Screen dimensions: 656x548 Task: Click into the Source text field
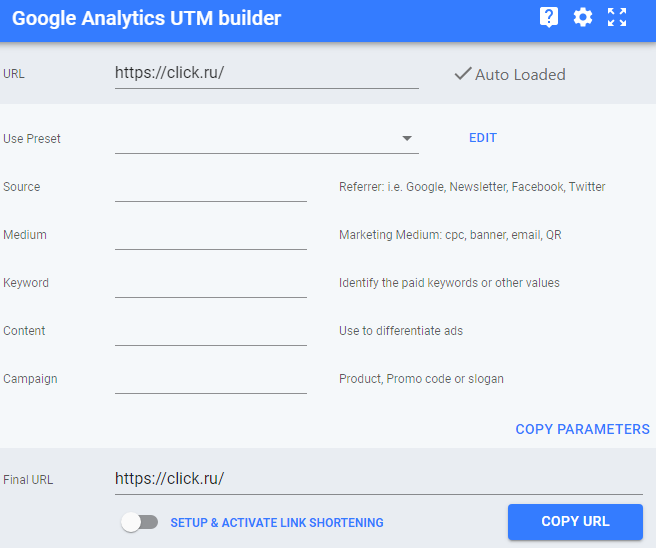click(210, 187)
